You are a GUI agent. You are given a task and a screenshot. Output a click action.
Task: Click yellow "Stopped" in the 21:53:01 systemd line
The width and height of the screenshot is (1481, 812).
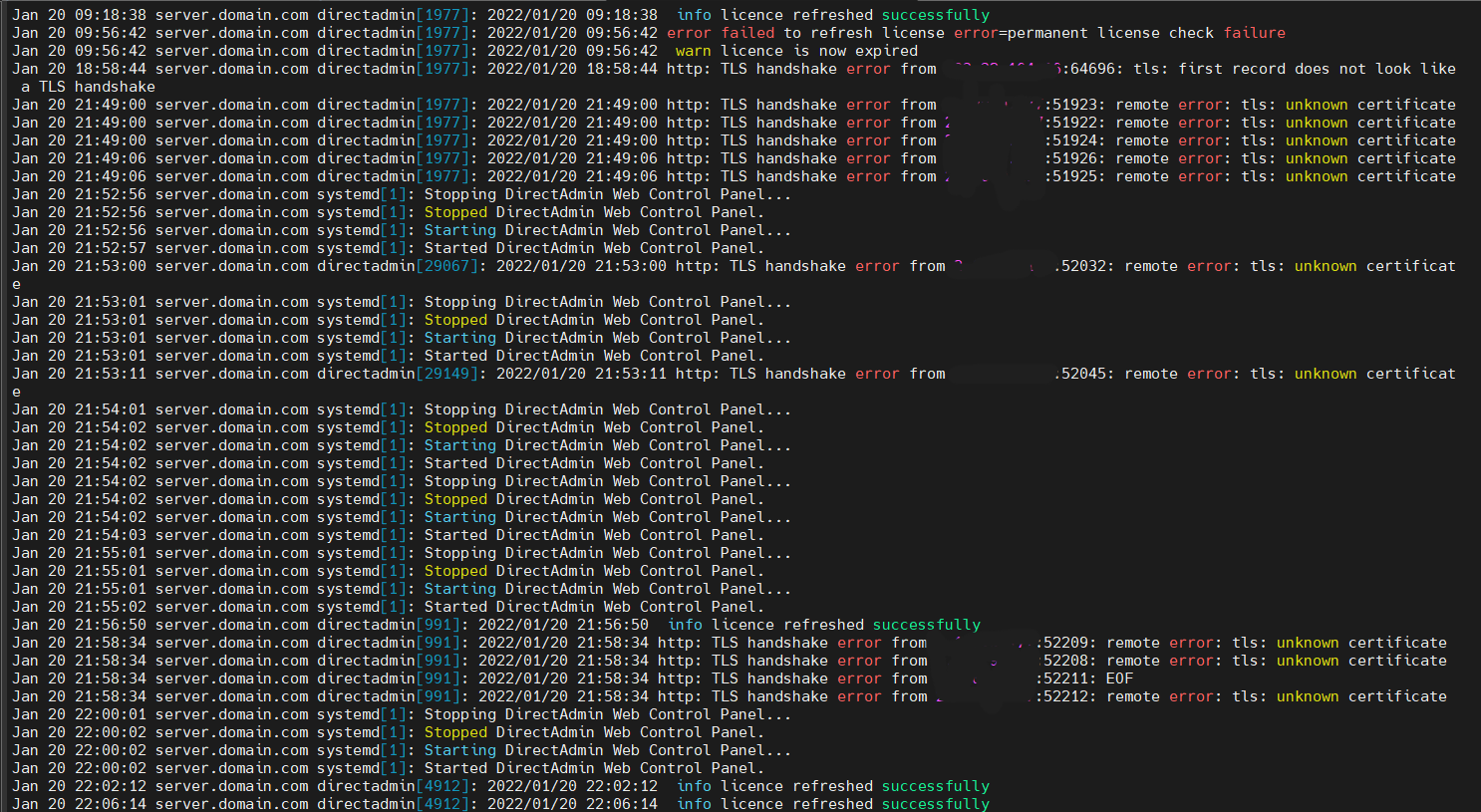(x=455, y=320)
